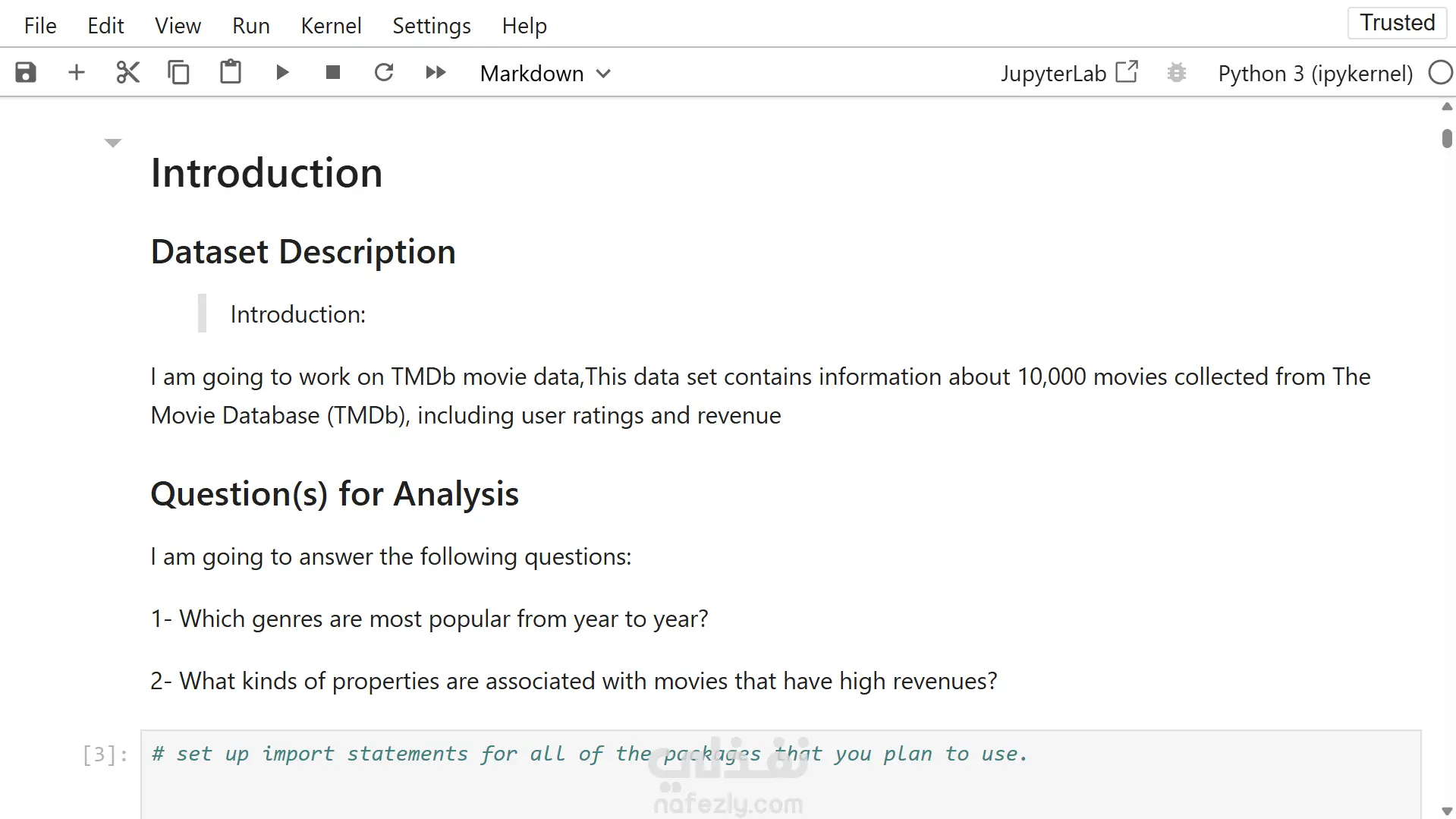The image size is (1456, 819).
Task: Click the code cell with import statements comment
Action: [x=780, y=774]
